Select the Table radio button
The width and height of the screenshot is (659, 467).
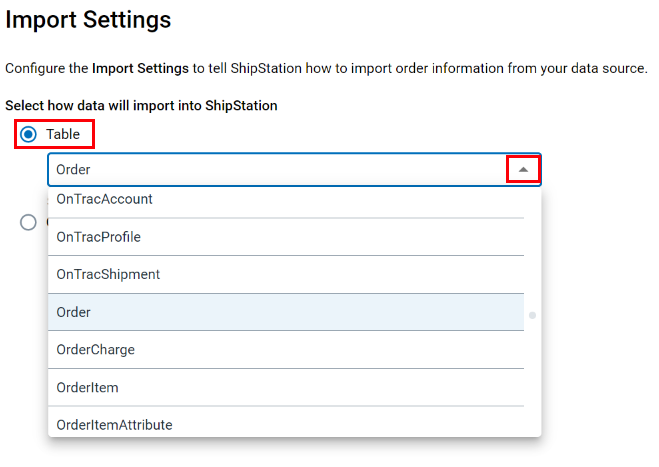(x=28, y=135)
